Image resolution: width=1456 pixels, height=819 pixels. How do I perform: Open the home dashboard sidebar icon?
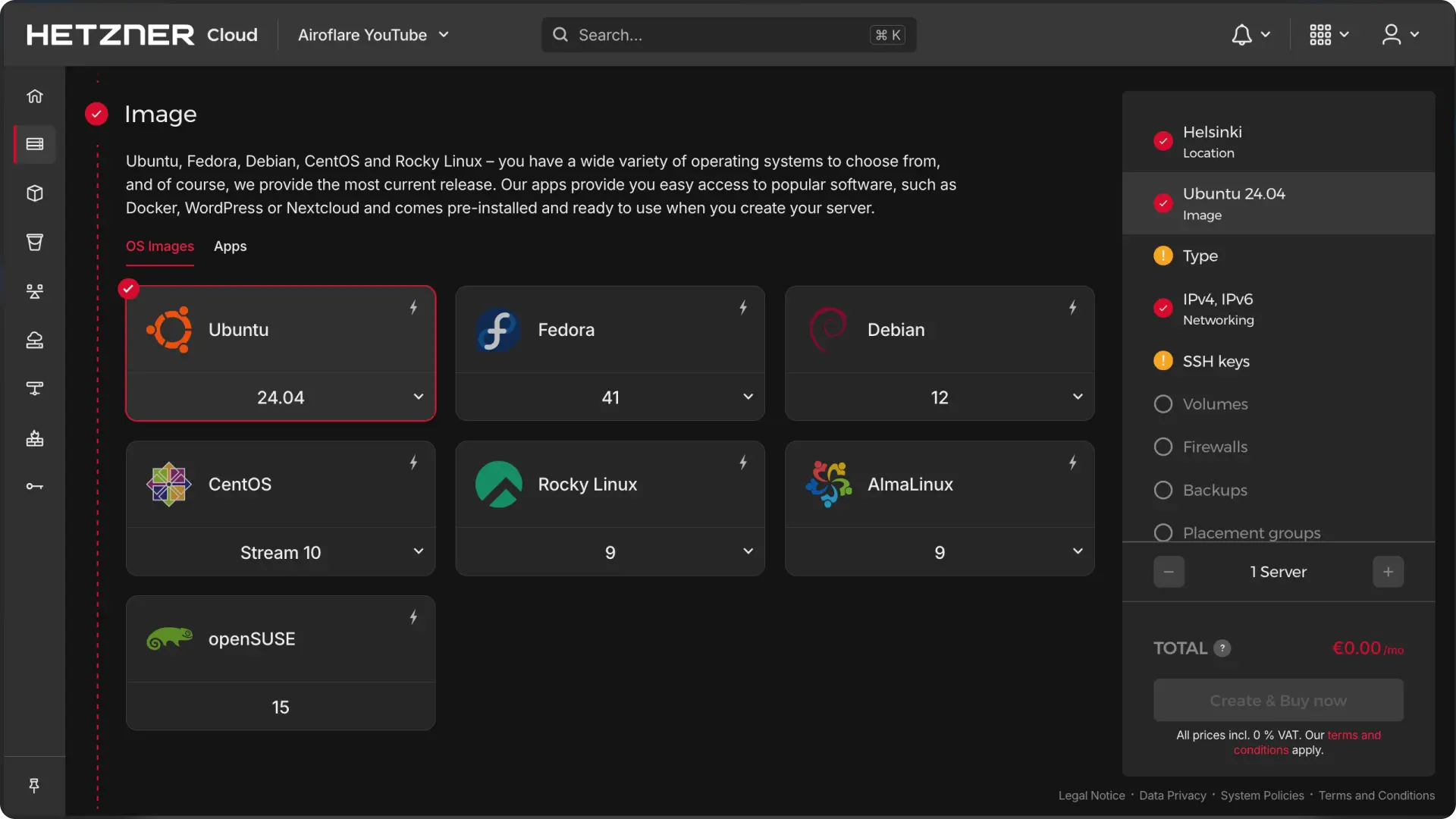pos(35,96)
